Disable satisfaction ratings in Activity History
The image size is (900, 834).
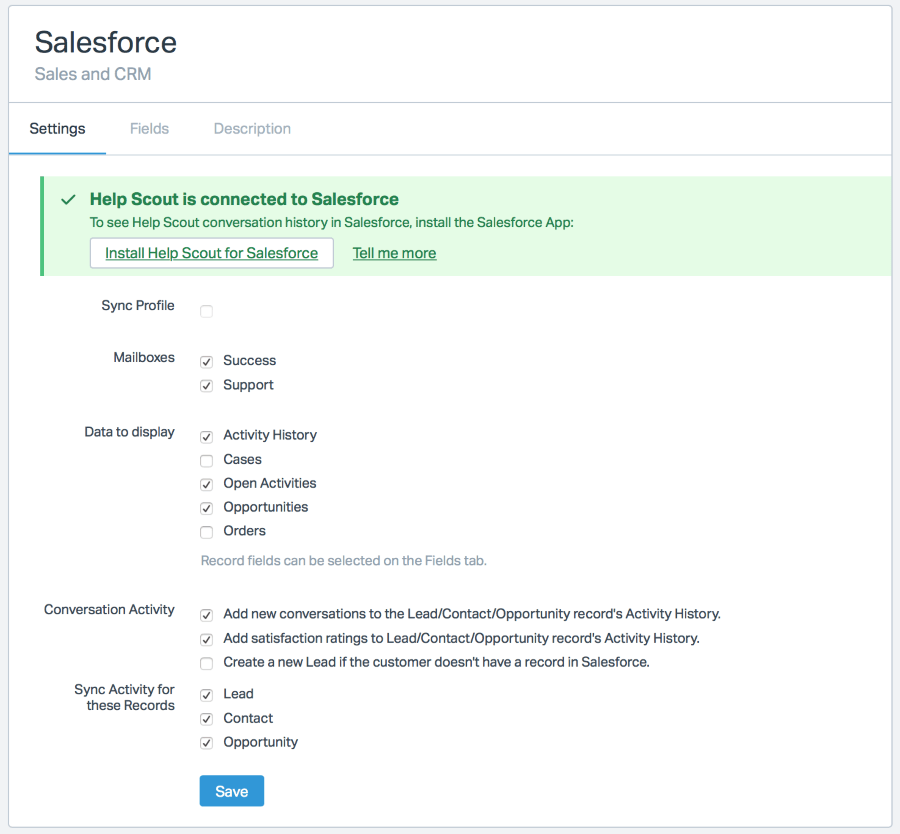pyautogui.click(x=206, y=639)
